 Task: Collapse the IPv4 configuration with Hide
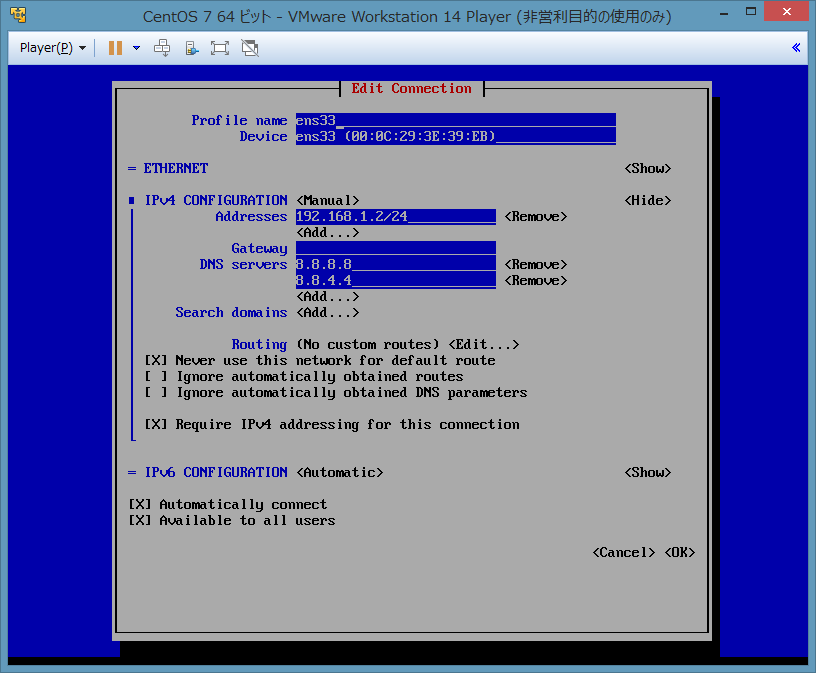(x=647, y=200)
